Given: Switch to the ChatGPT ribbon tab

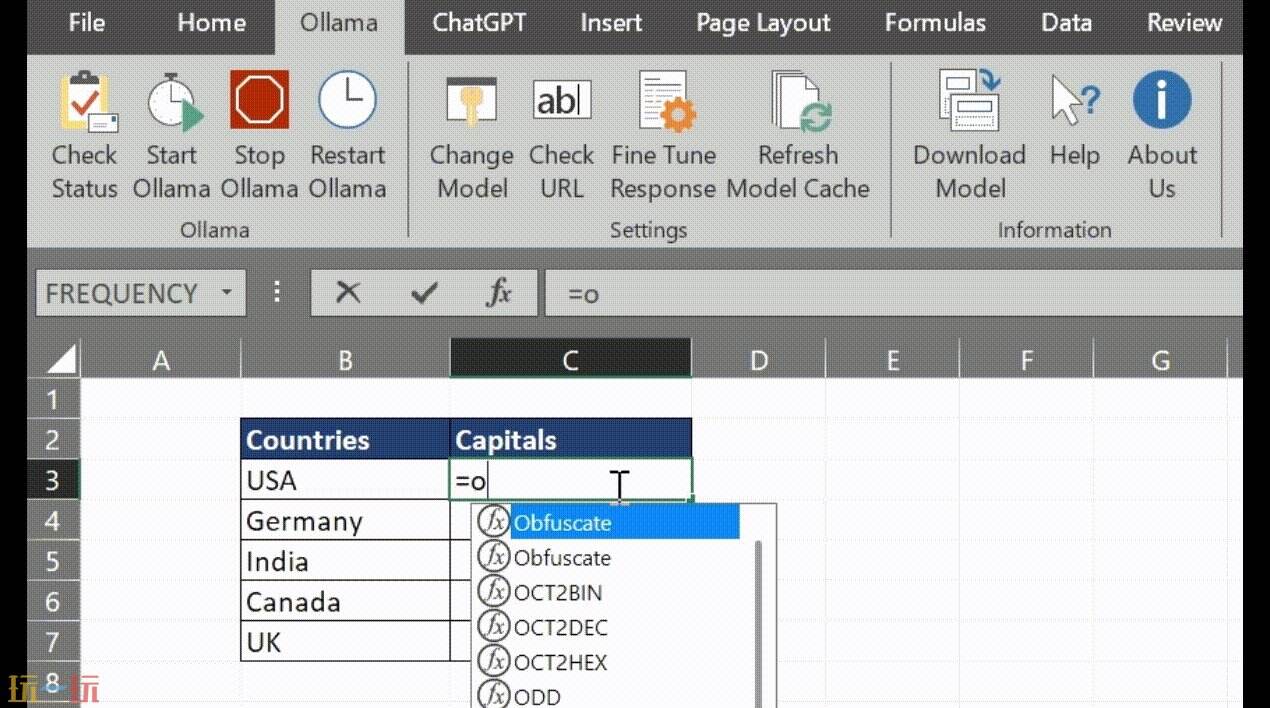Looking at the screenshot, I should (478, 23).
